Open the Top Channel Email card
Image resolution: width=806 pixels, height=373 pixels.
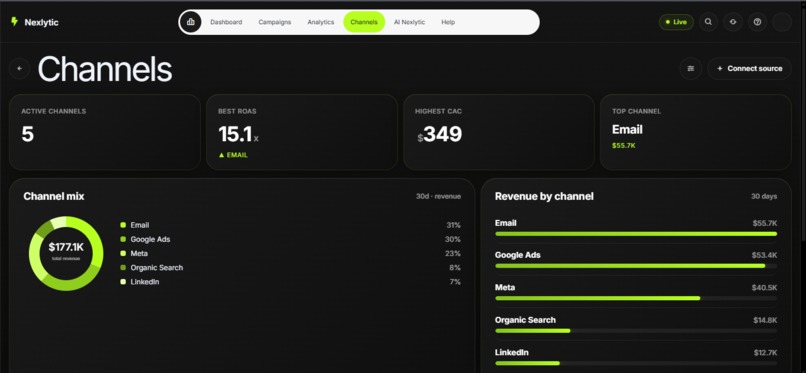click(695, 132)
